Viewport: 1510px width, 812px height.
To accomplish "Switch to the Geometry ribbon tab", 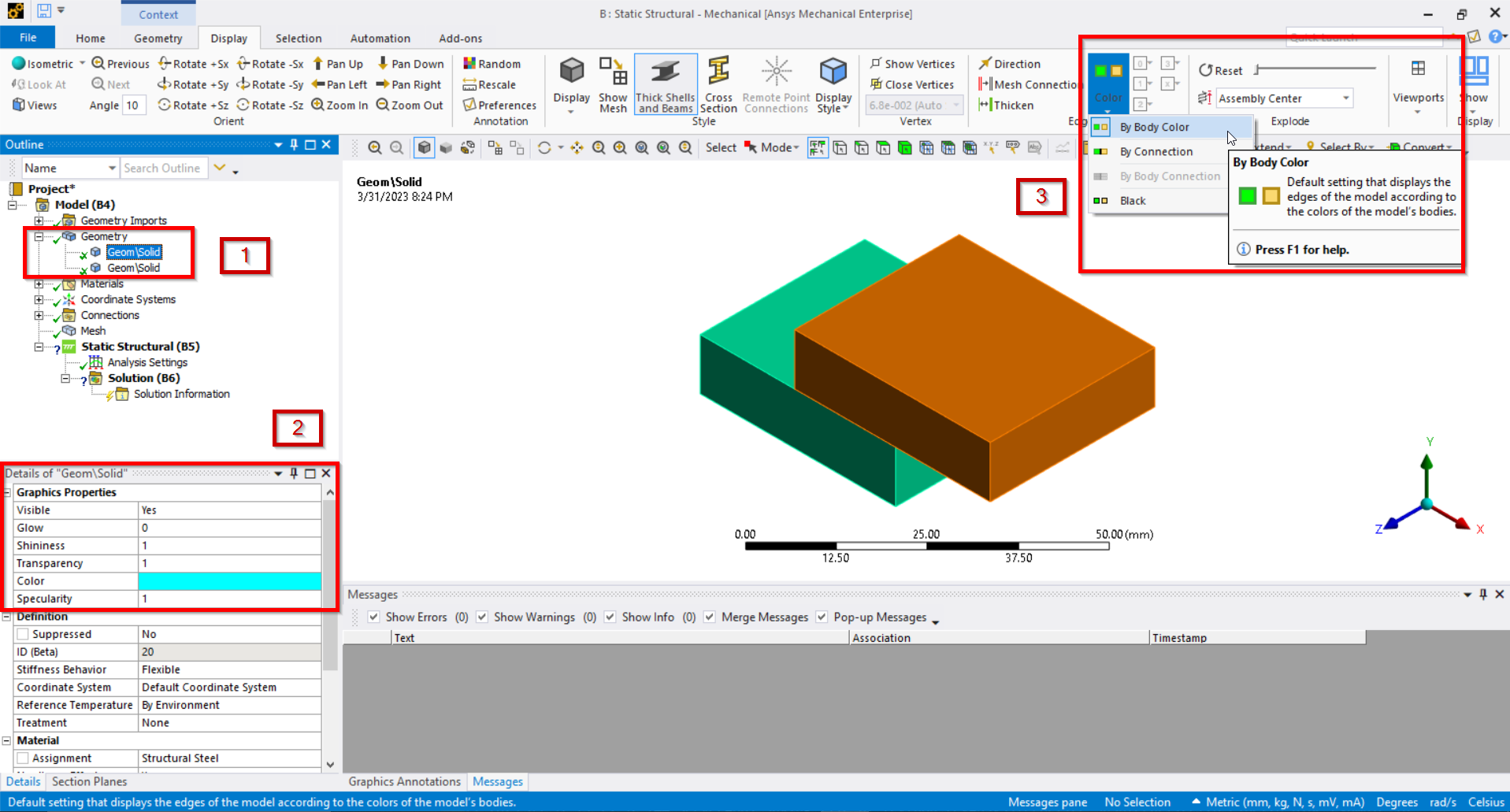I will [x=158, y=38].
